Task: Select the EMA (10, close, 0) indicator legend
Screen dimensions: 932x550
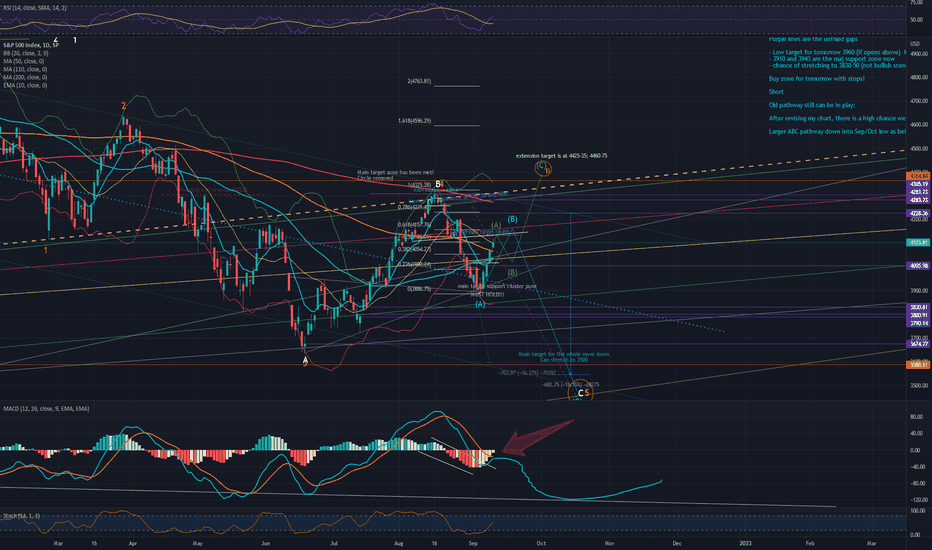Action: coord(25,86)
